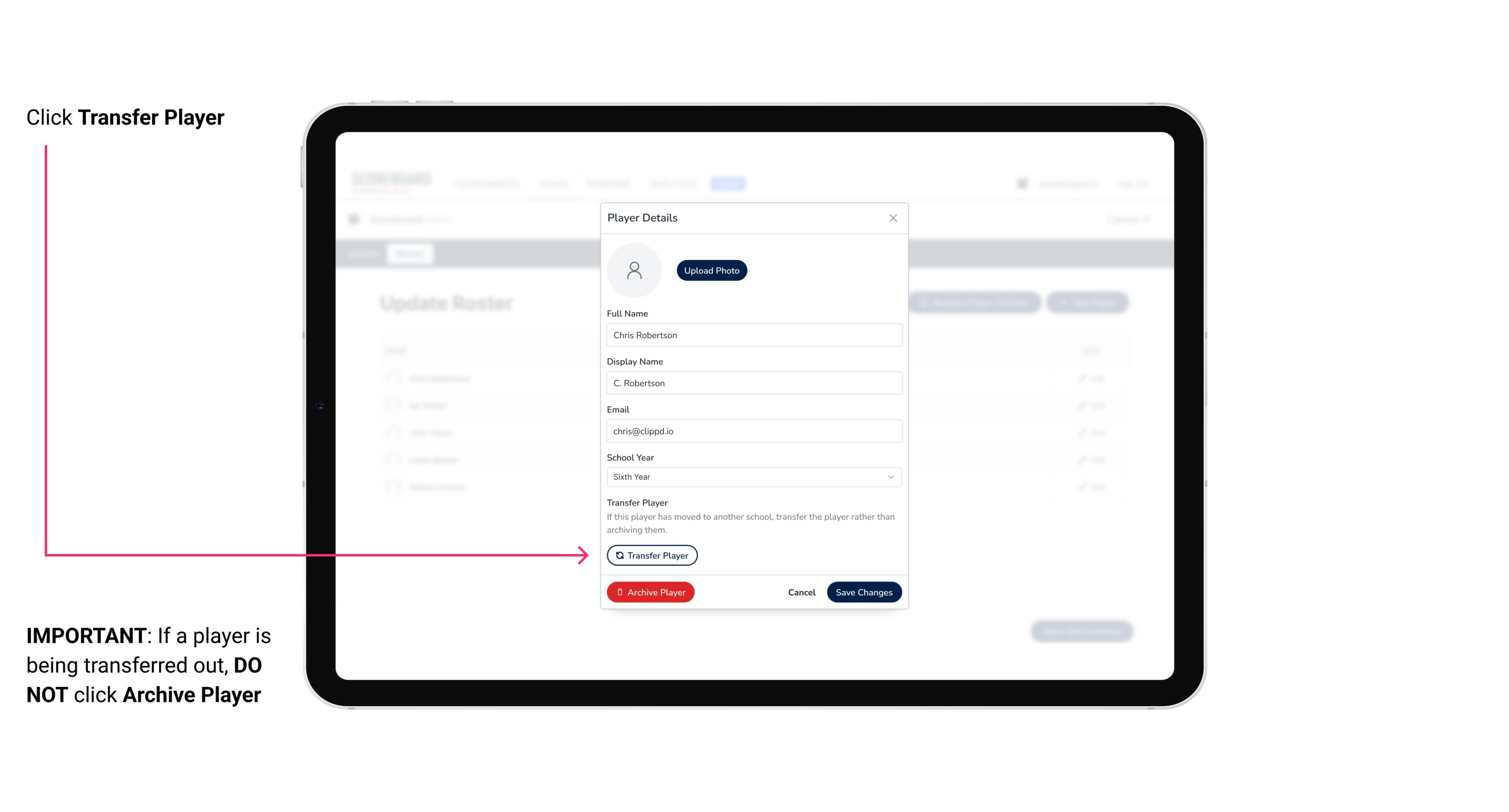The height and width of the screenshot is (812, 1509).
Task: Click the Upload Photo button icon
Action: tap(712, 270)
